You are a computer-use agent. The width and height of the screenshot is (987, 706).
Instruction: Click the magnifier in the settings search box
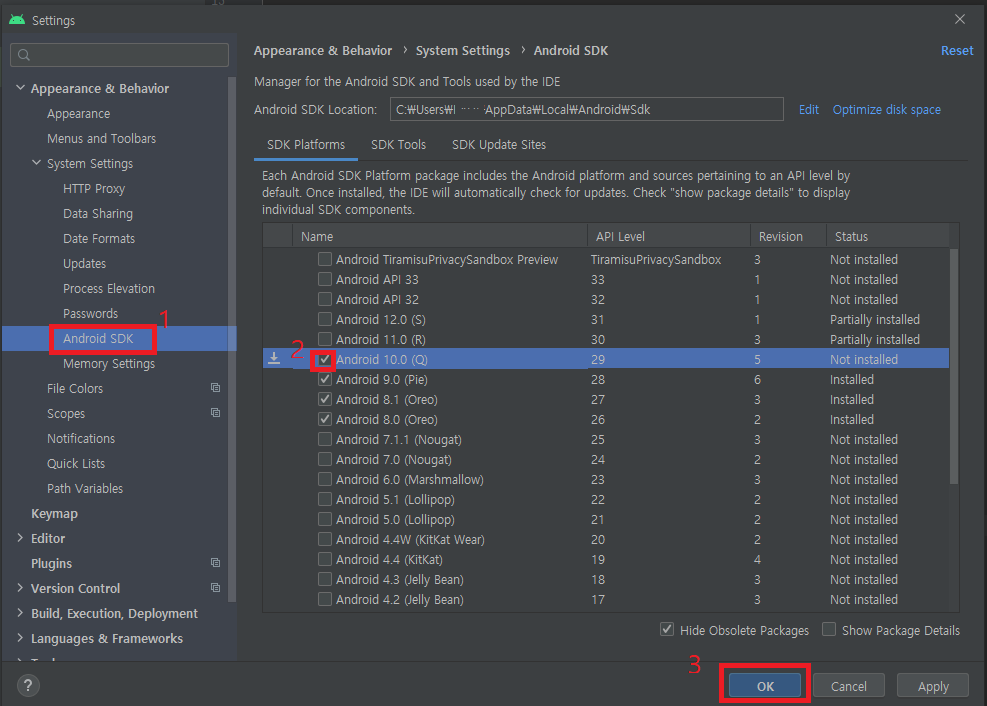coord(24,54)
